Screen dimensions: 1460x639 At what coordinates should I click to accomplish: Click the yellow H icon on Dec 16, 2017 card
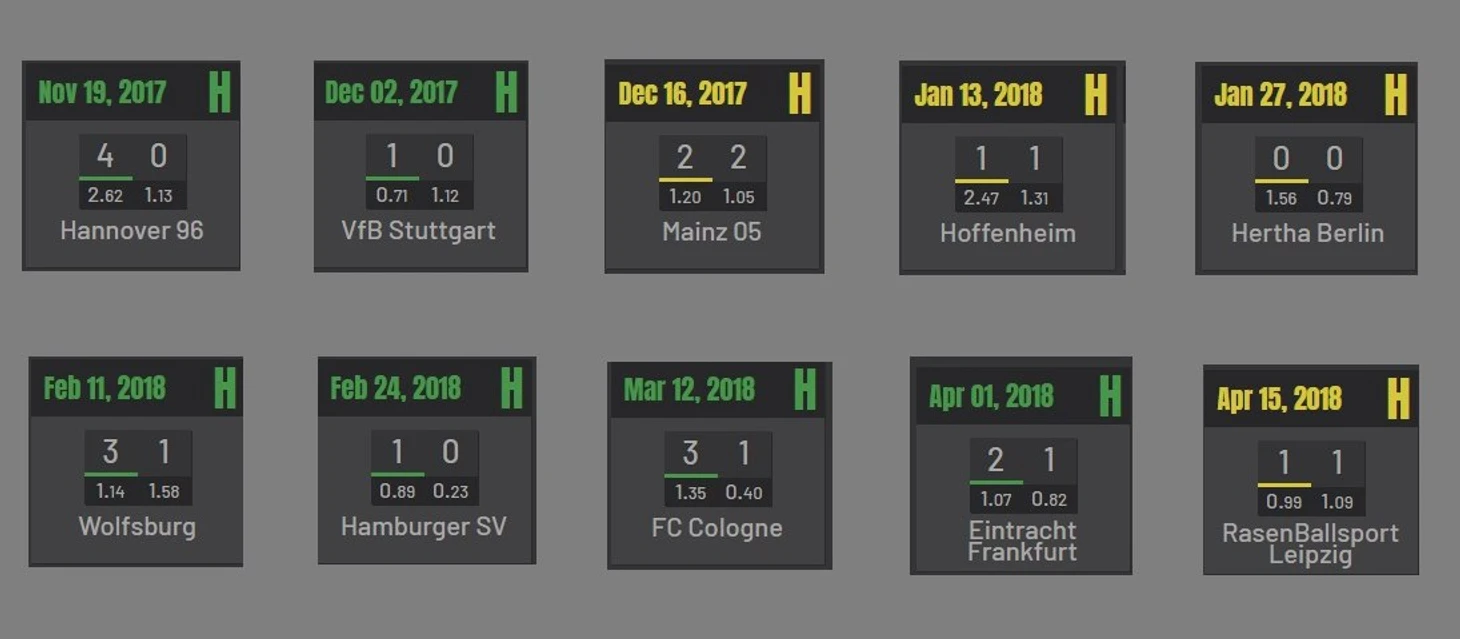[x=799, y=94]
